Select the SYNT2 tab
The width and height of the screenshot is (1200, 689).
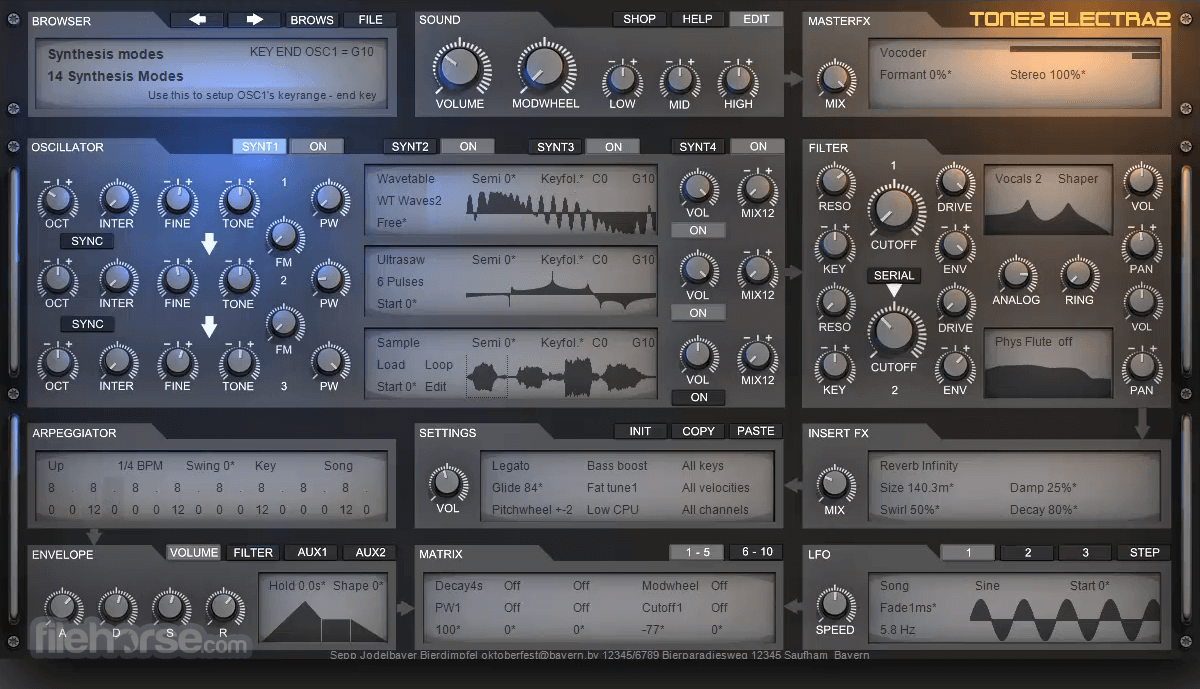(410, 146)
